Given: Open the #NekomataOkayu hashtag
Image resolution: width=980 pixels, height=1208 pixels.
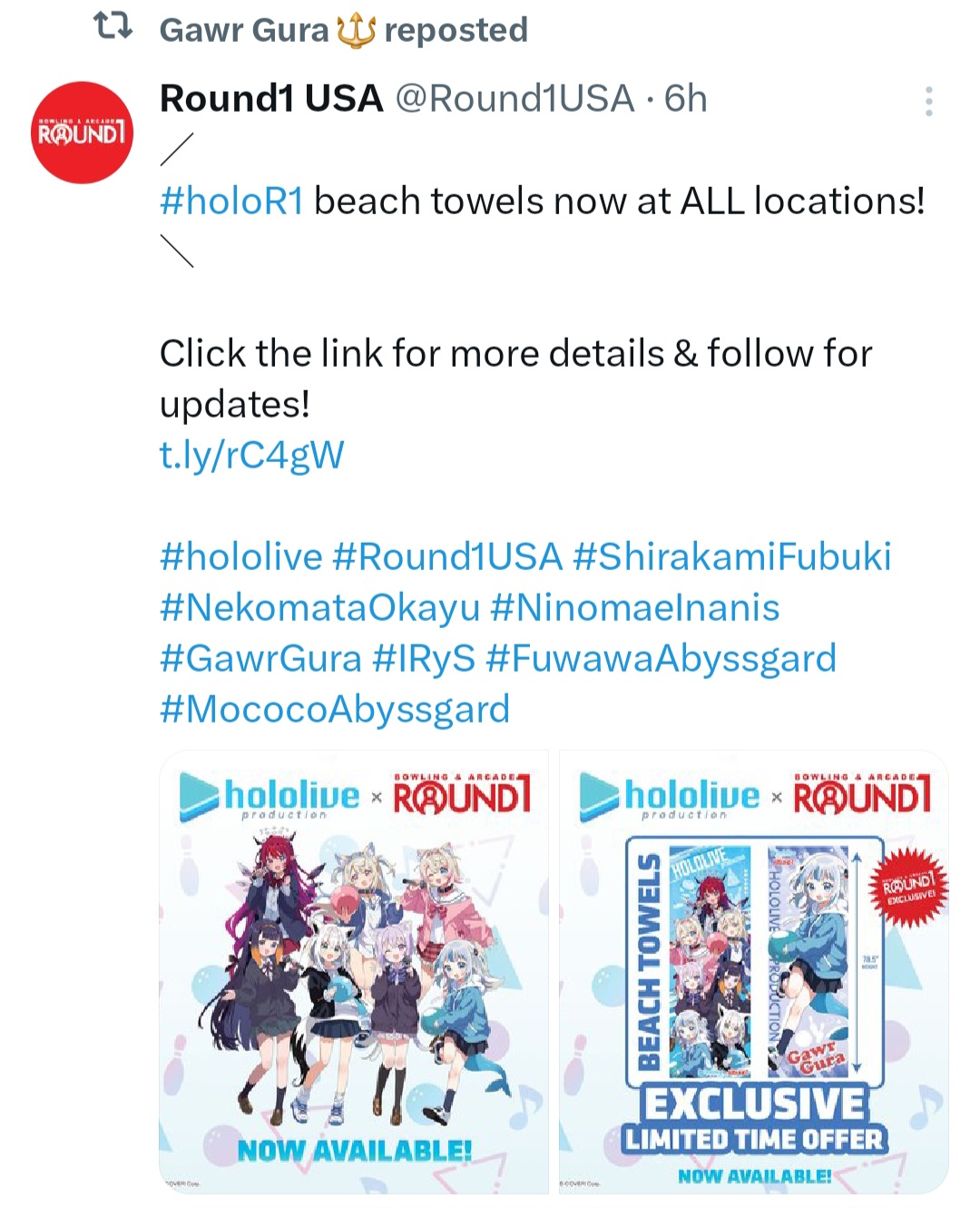Looking at the screenshot, I should tap(319, 607).
